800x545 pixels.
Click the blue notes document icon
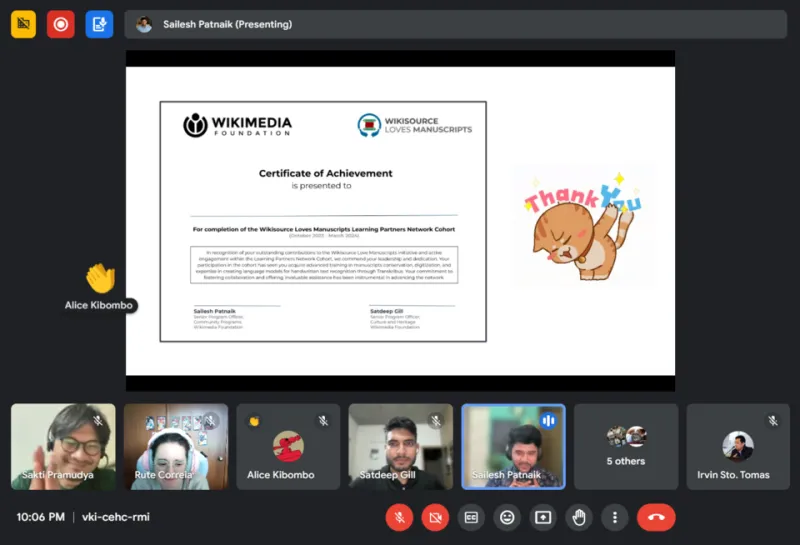click(99, 24)
